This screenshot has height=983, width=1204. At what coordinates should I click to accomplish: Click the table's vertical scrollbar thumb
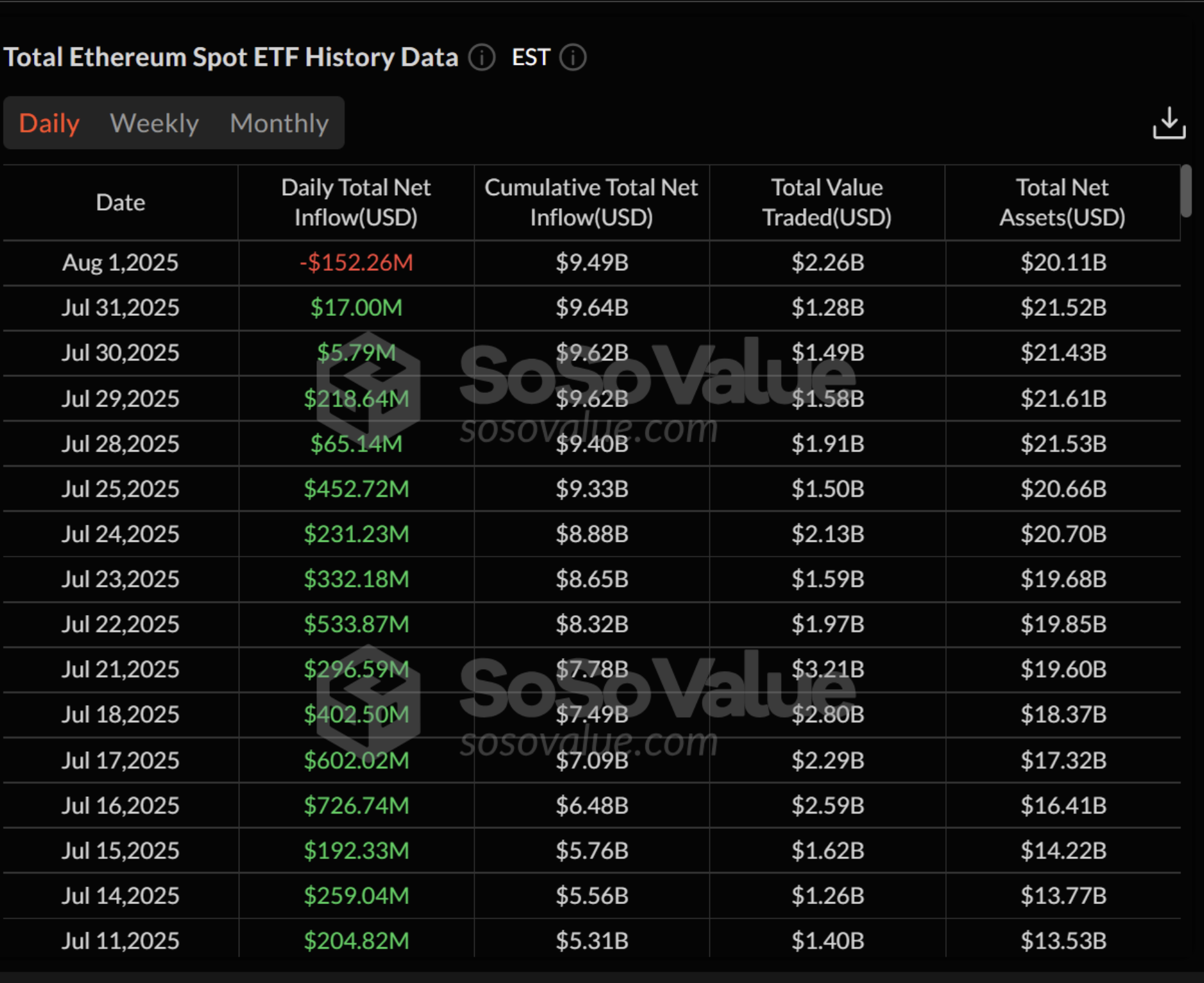point(1187,191)
